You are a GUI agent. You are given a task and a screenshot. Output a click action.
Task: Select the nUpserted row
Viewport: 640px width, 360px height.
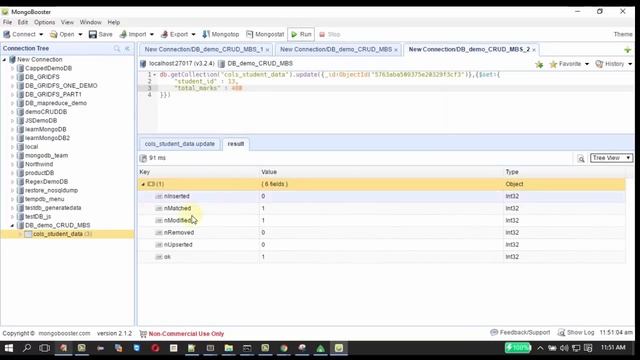point(382,244)
